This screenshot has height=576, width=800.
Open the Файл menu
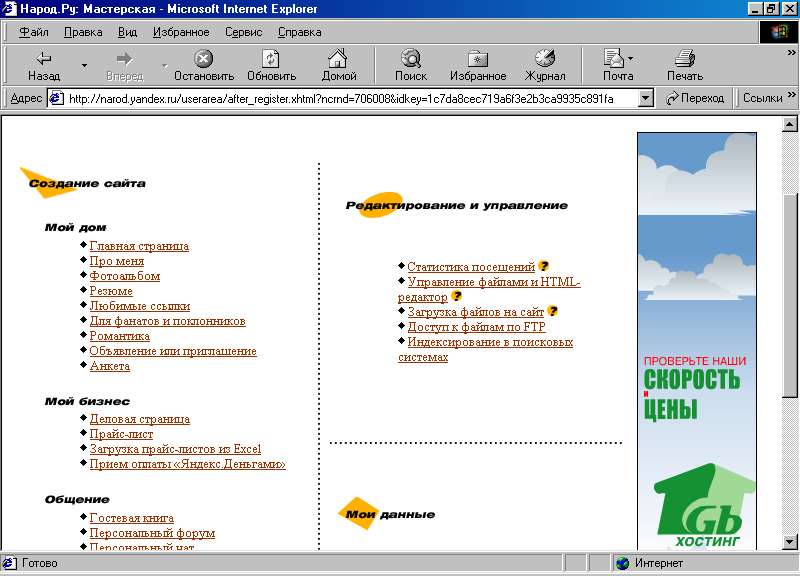[x=34, y=32]
